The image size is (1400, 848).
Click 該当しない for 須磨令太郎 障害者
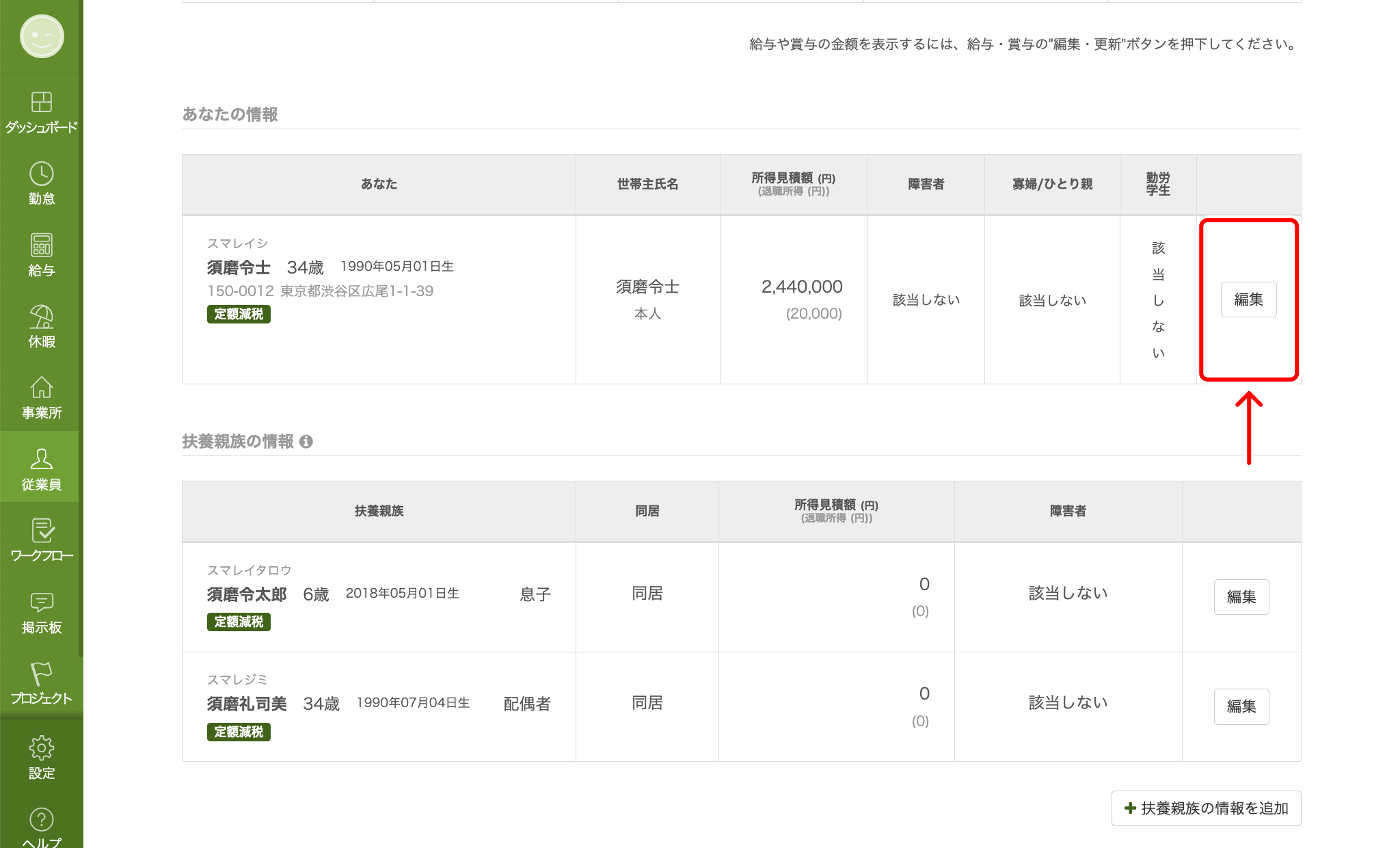point(1068,594)
